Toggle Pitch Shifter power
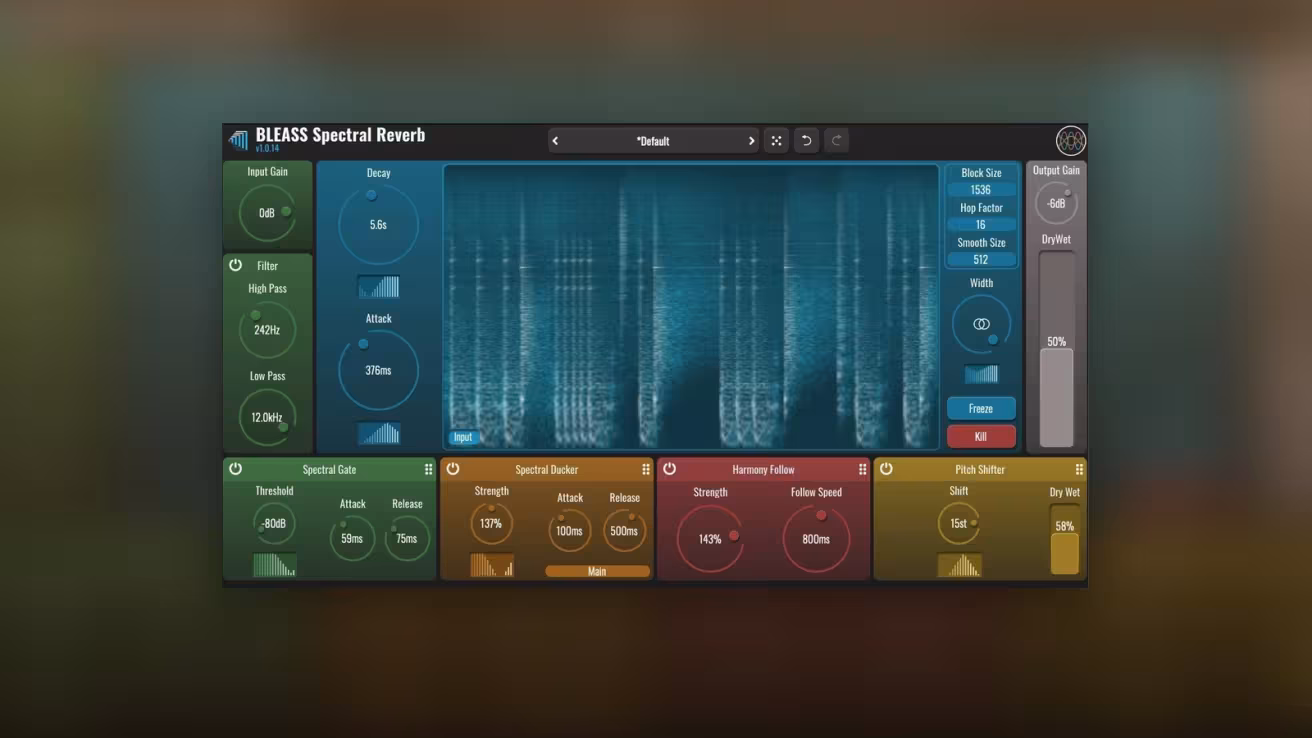Image resolution: width=1312 pixels, height=738 pixels. [886, 468]
